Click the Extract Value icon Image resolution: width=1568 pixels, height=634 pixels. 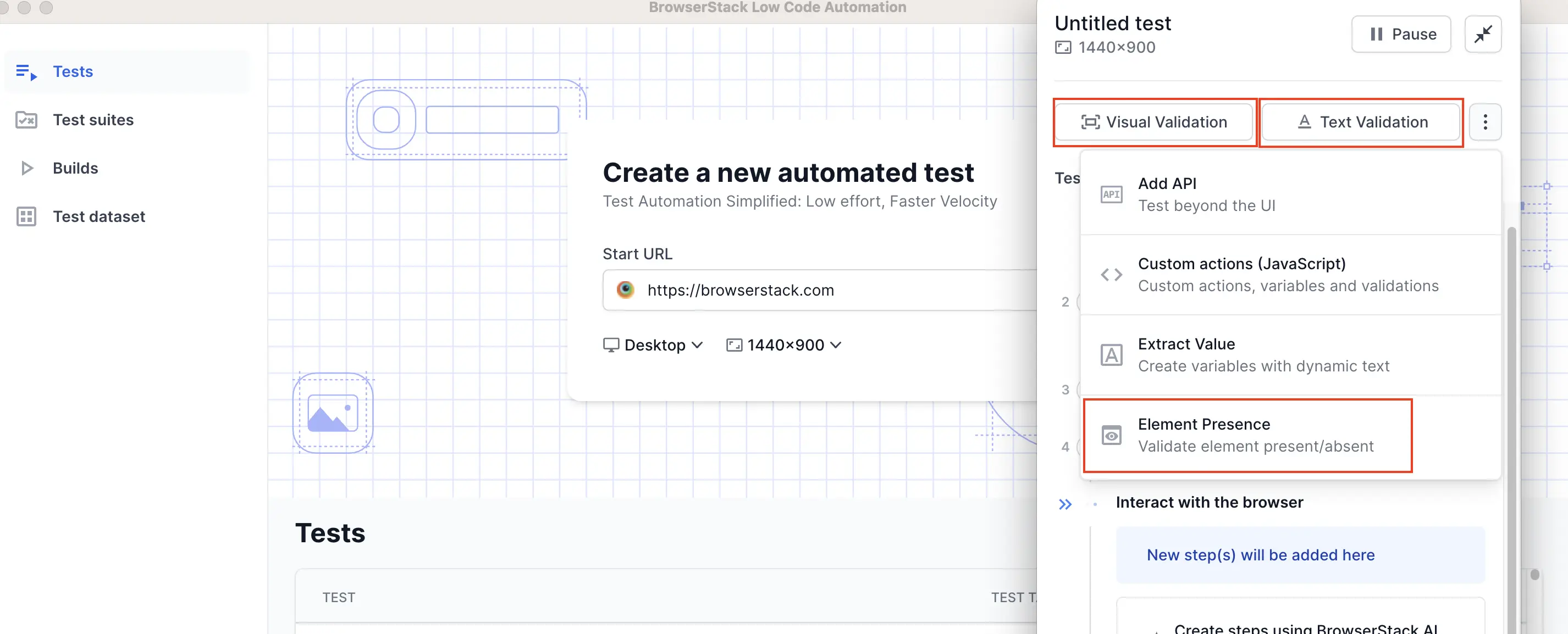1111,355
